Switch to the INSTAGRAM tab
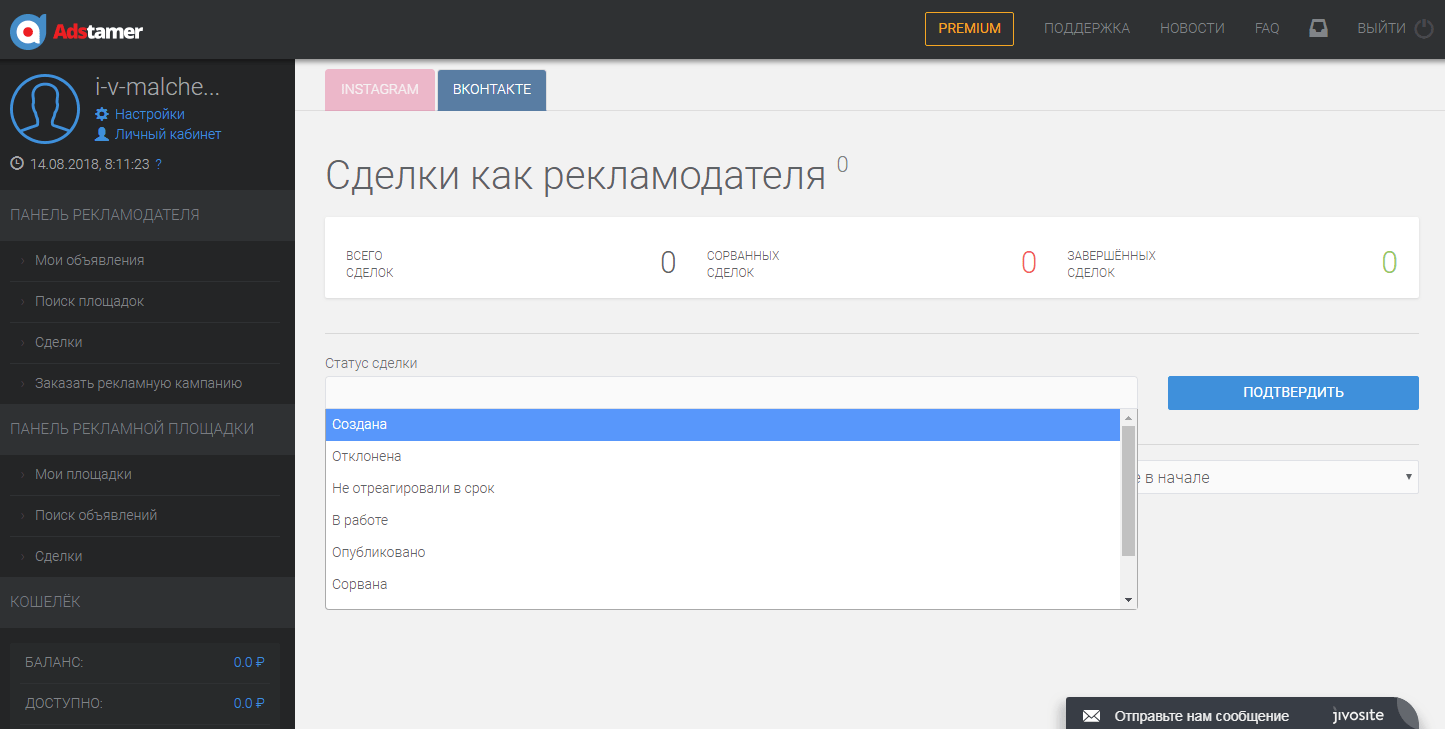The width and height of the screenshot is (1445, 729). (x=380, y=90)
